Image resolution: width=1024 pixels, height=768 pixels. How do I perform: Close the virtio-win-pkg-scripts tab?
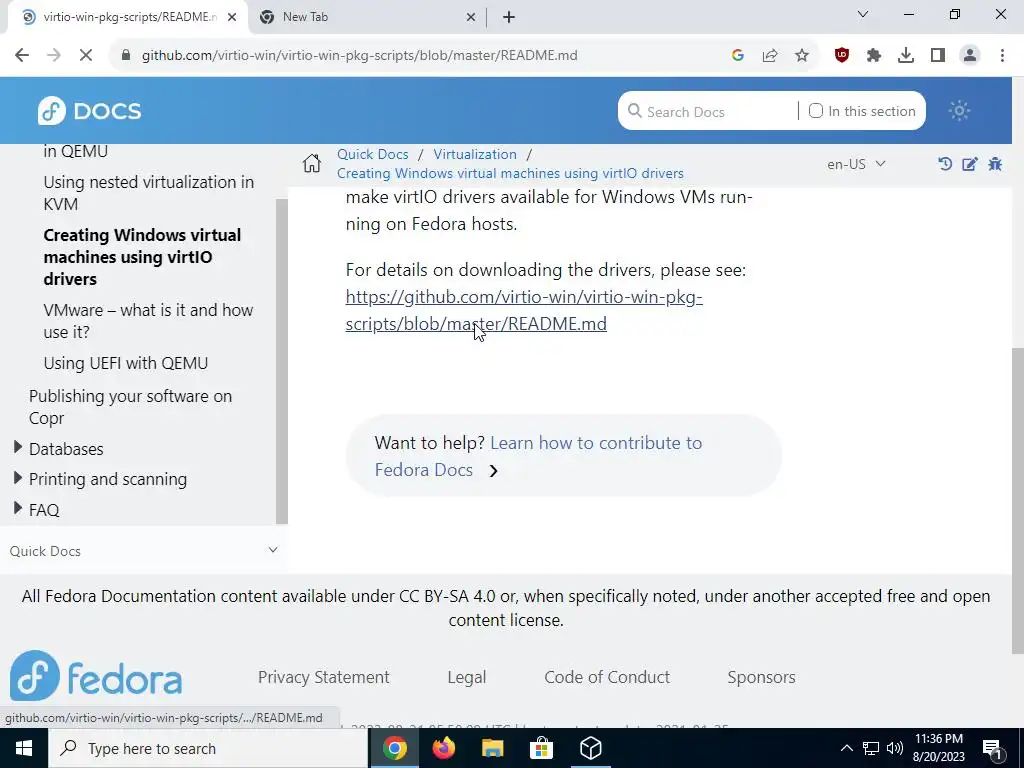pyautogui.click(x=232, y=18)
